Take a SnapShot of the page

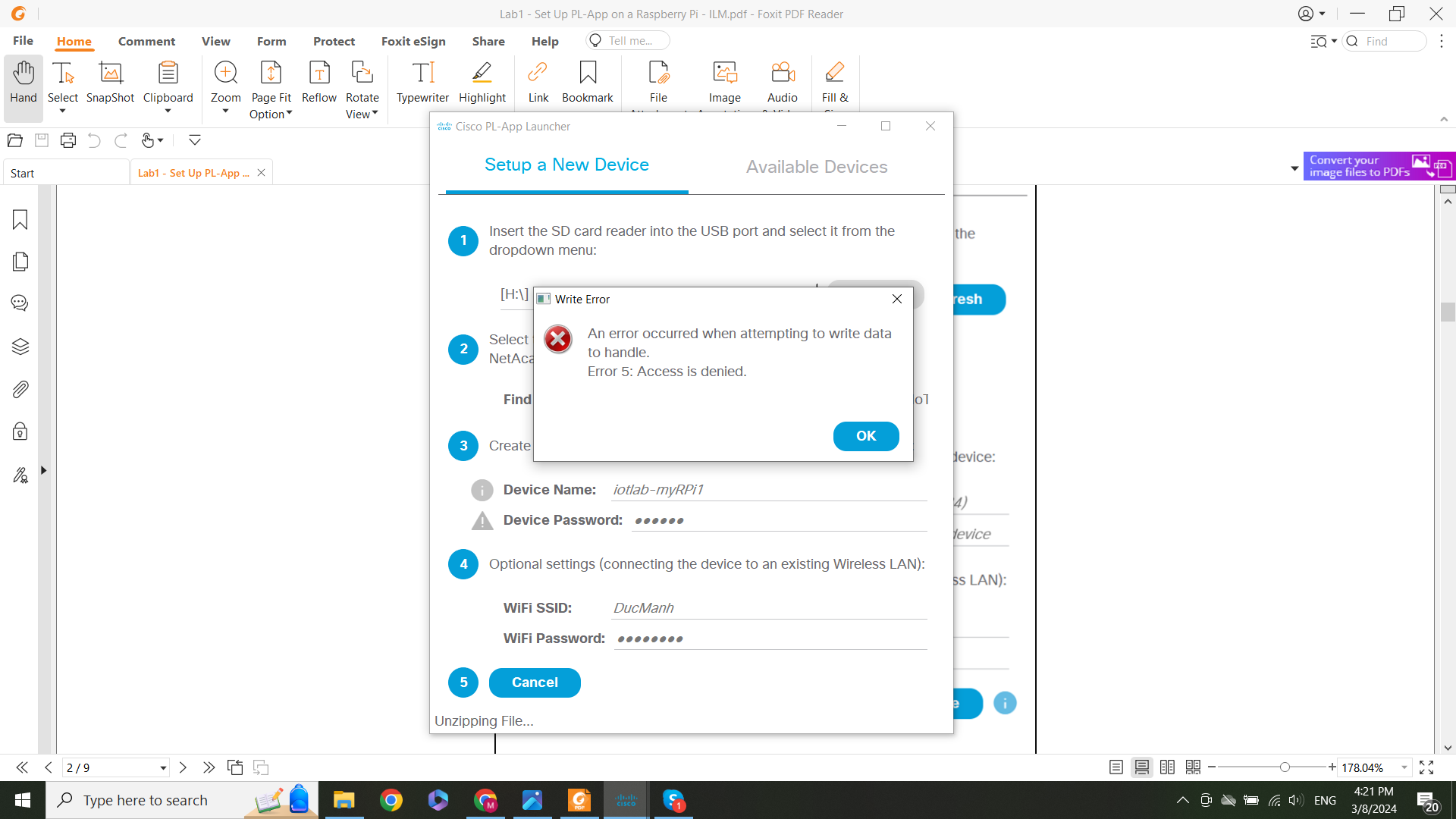(109, 83)
